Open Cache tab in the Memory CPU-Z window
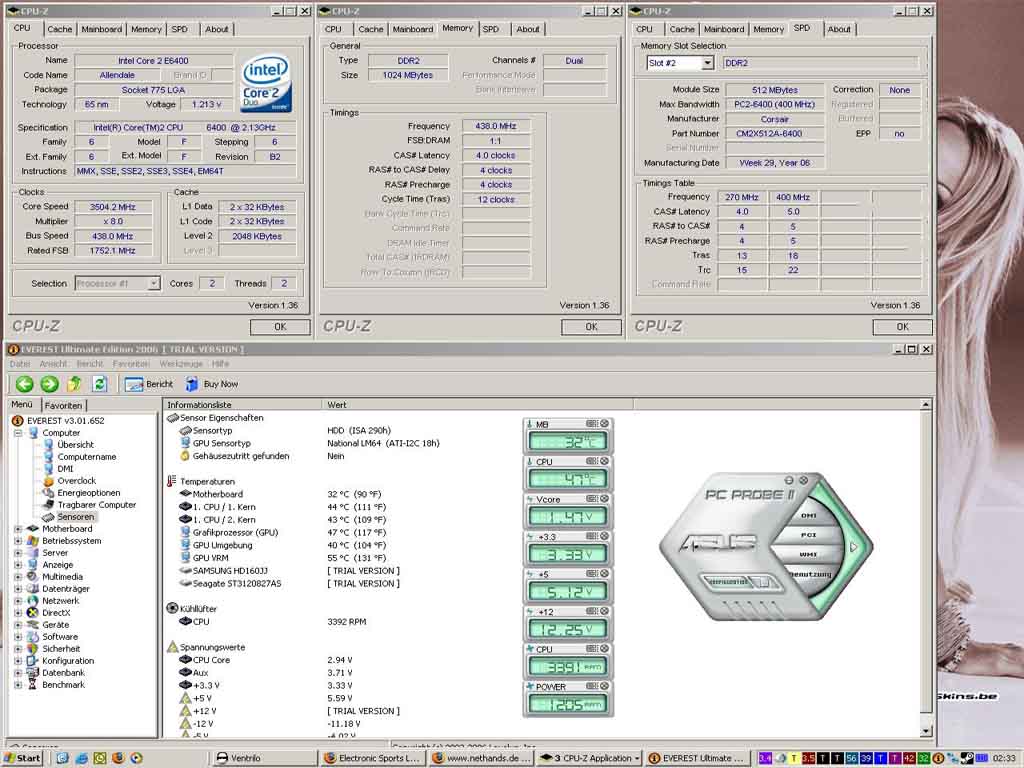 pyautogui.click(x=370, y=29)
